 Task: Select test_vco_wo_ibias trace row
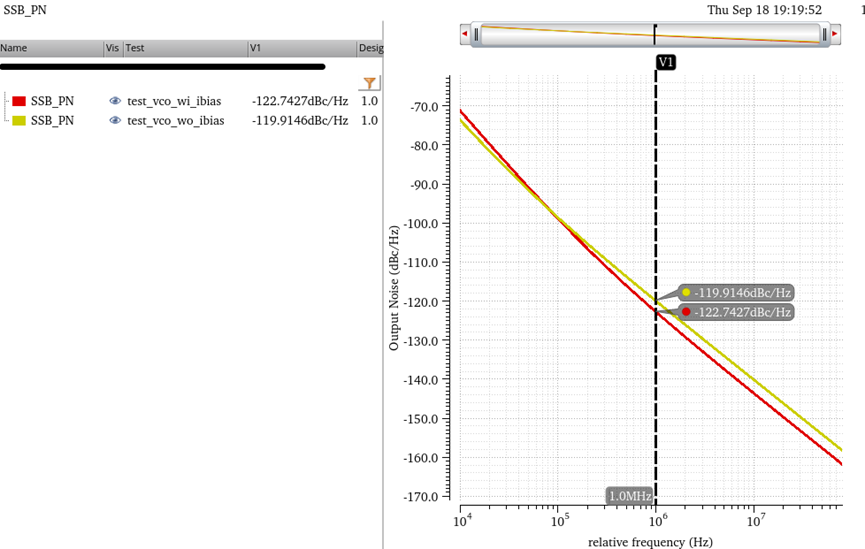pyautogui.click(x=175, y=121)
